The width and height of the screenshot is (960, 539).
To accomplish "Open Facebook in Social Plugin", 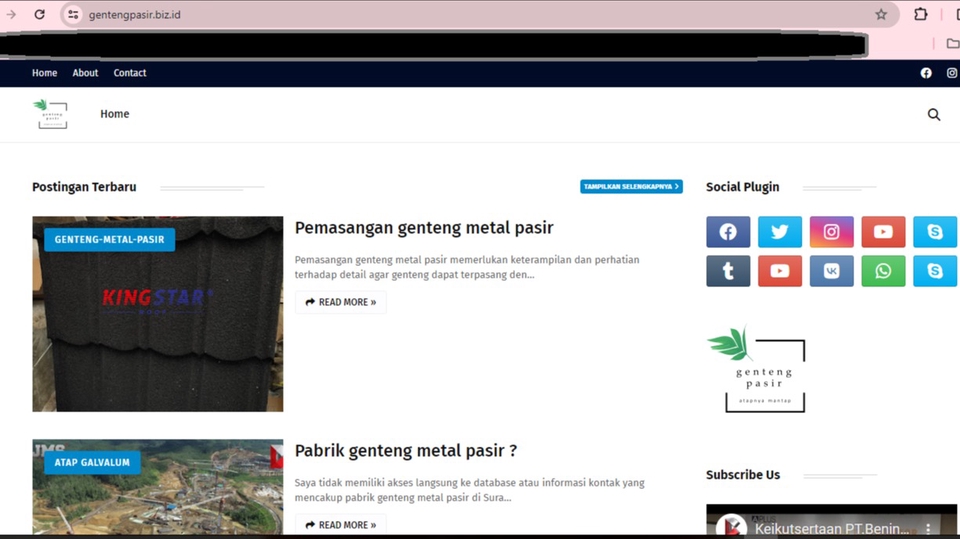I will (x=728, y=232).
